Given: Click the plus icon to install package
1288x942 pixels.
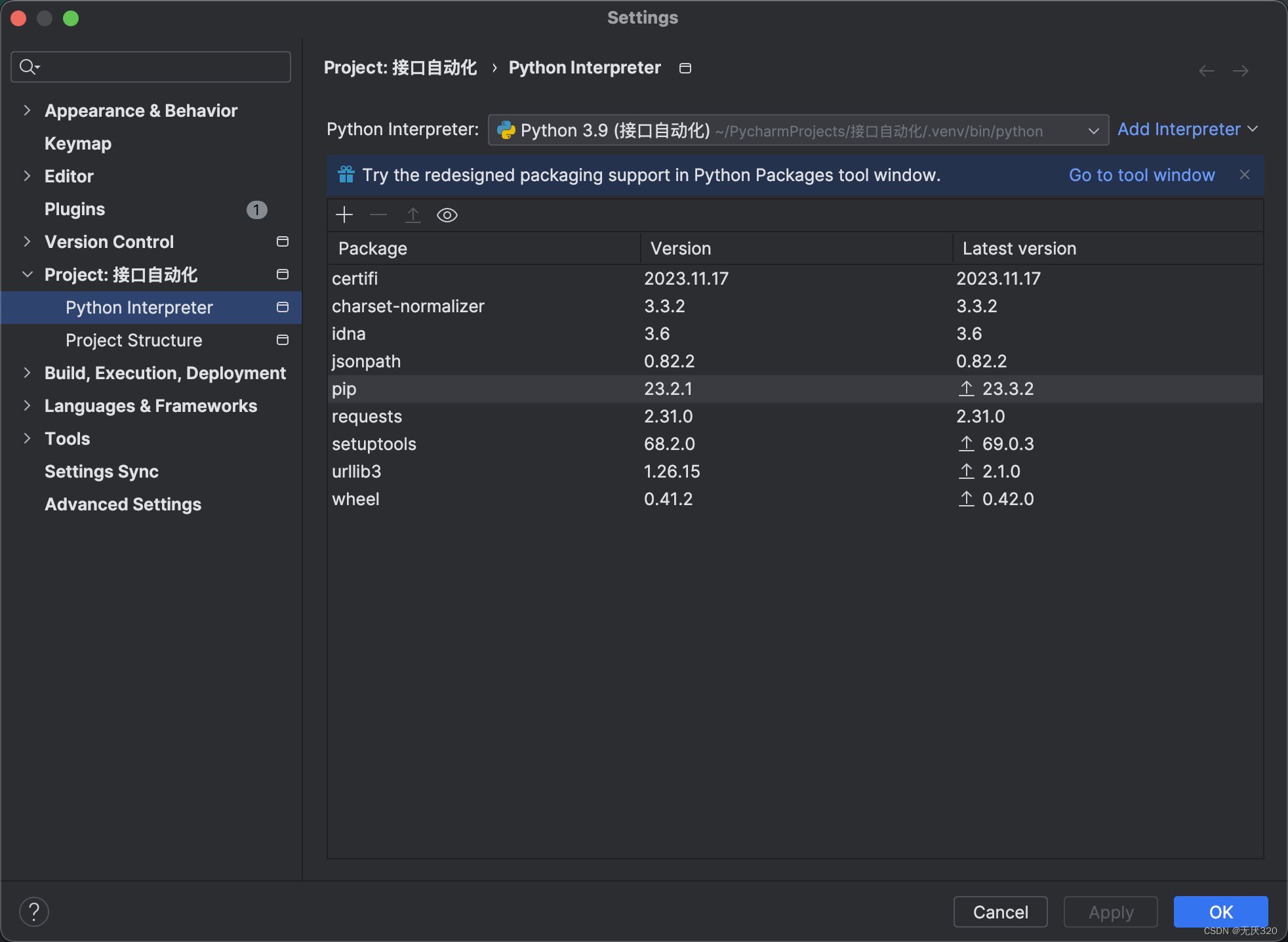Looking at the screenshot, I should [344, 215].
